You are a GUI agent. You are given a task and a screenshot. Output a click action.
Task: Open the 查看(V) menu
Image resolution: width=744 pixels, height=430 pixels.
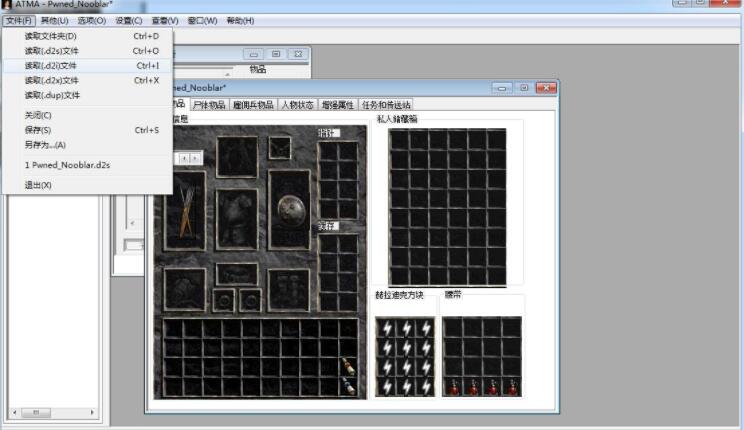click(x=165, y=21)
